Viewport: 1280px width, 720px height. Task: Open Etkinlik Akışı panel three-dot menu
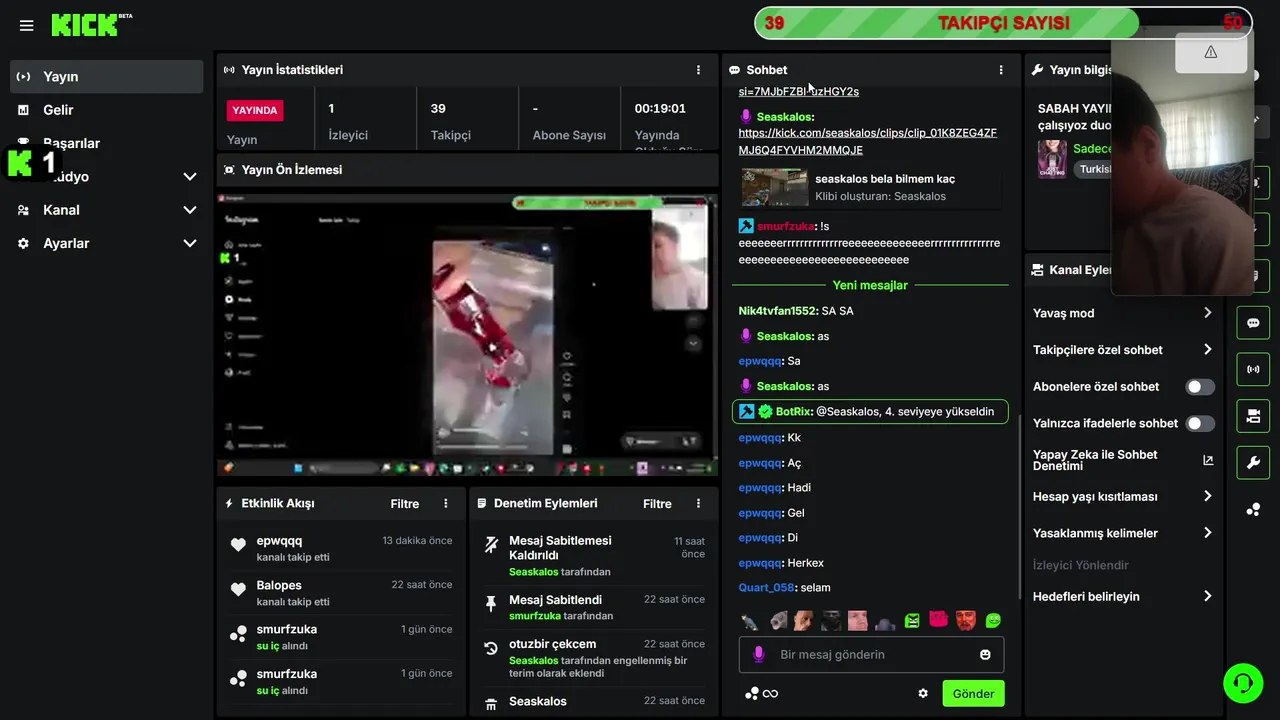click(446, 503)
